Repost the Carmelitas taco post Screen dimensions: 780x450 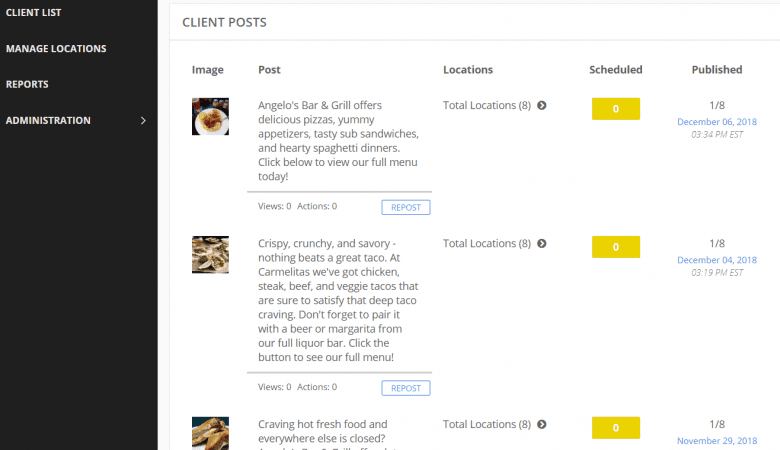coord(405,388)
